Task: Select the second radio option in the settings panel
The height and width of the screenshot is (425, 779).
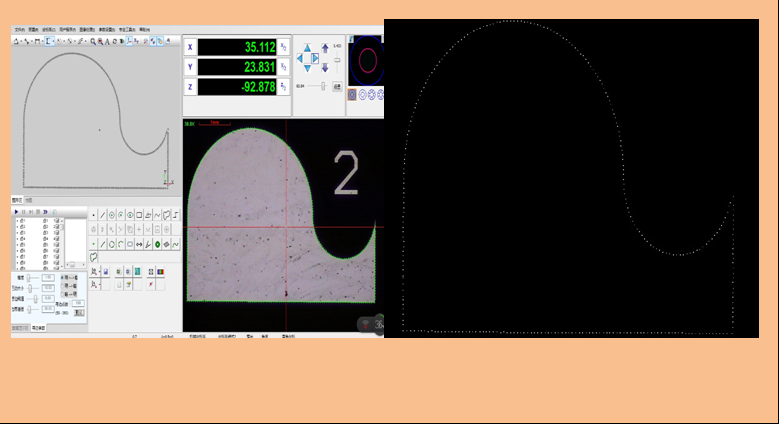Action: [64, 285]
